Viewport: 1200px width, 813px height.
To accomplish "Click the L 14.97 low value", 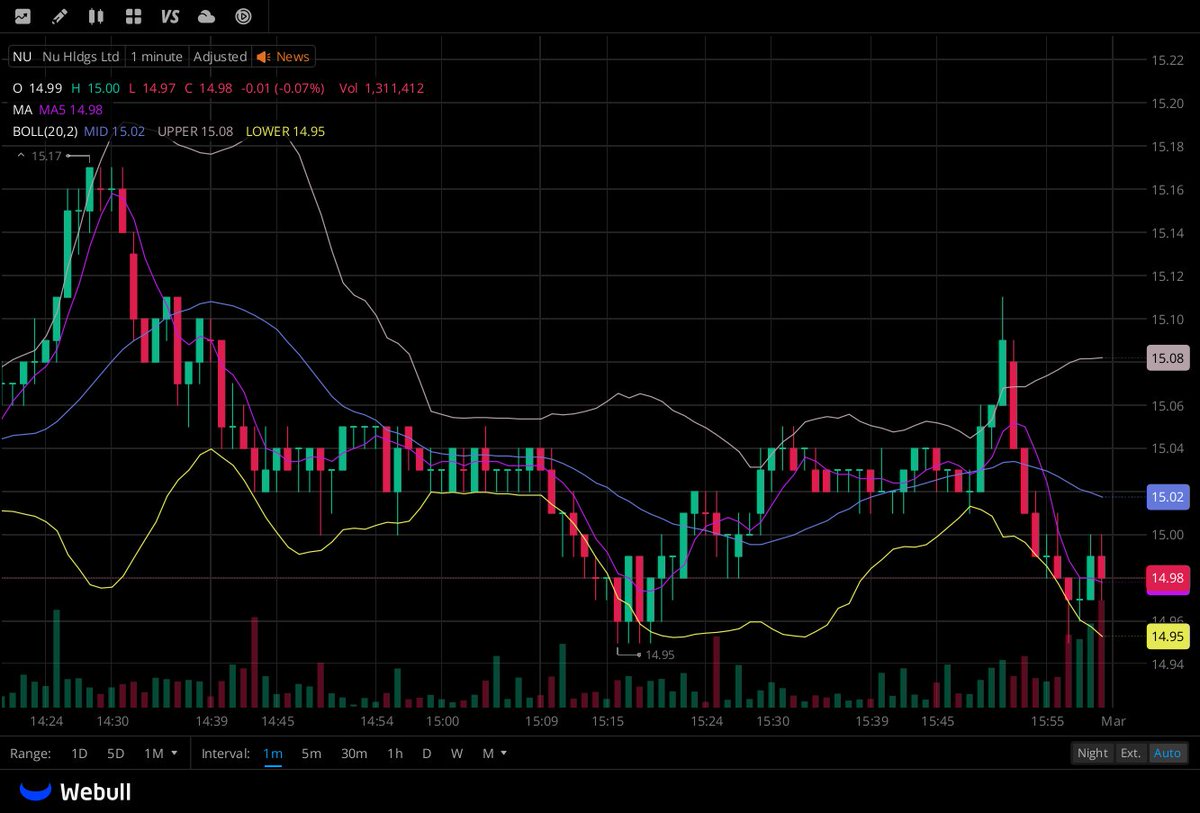I will [152, 88].
